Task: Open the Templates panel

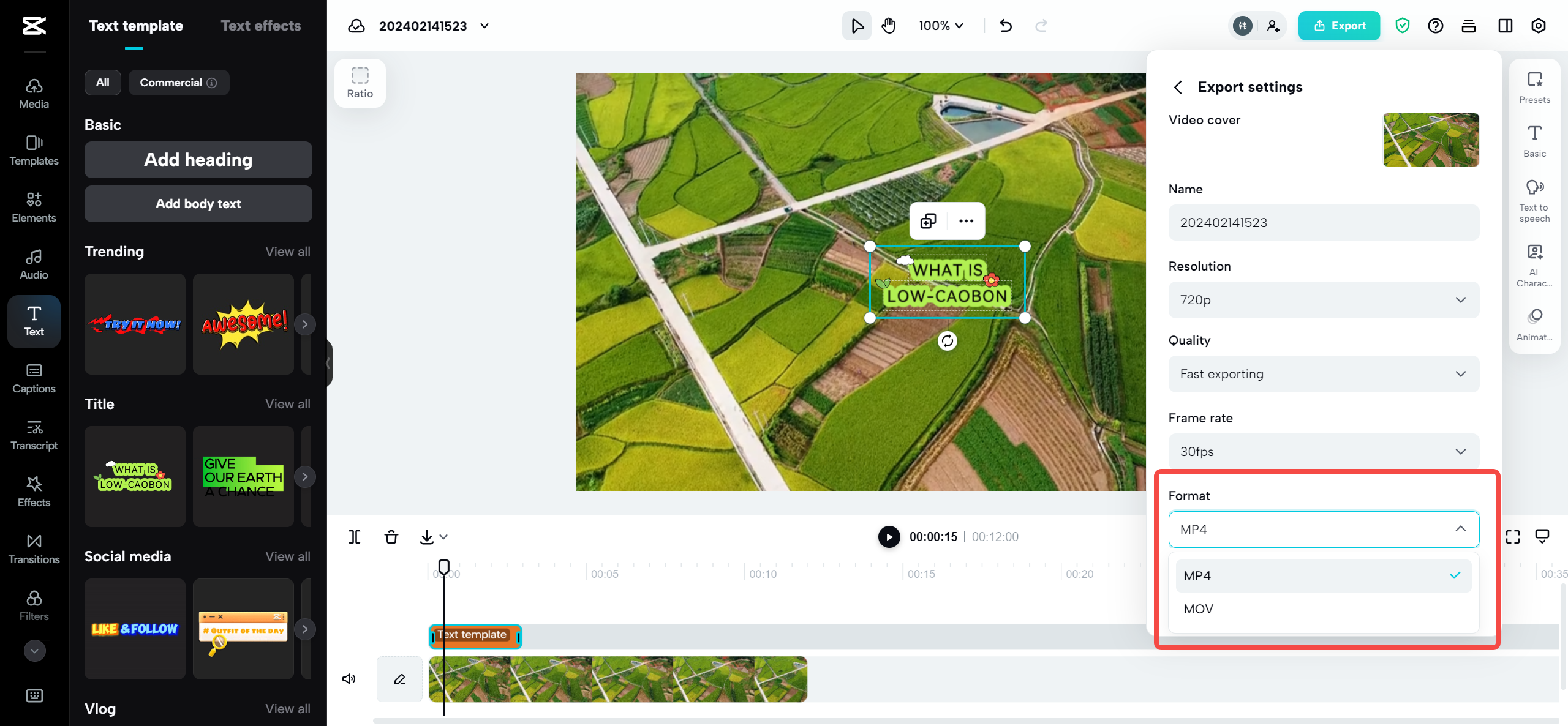Action: pyautogui.click(x=34, y=150)
